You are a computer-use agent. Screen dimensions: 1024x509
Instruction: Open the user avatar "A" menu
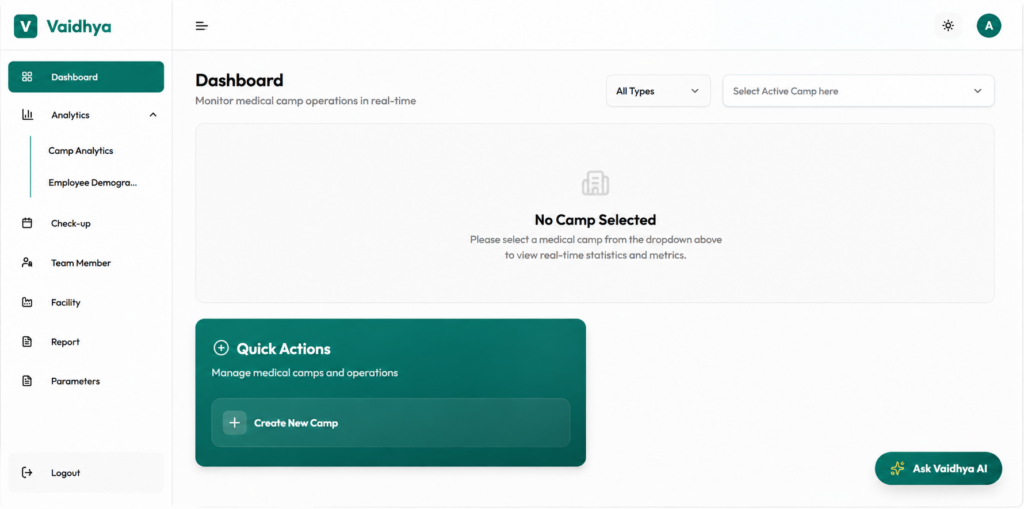coord(989,26)
